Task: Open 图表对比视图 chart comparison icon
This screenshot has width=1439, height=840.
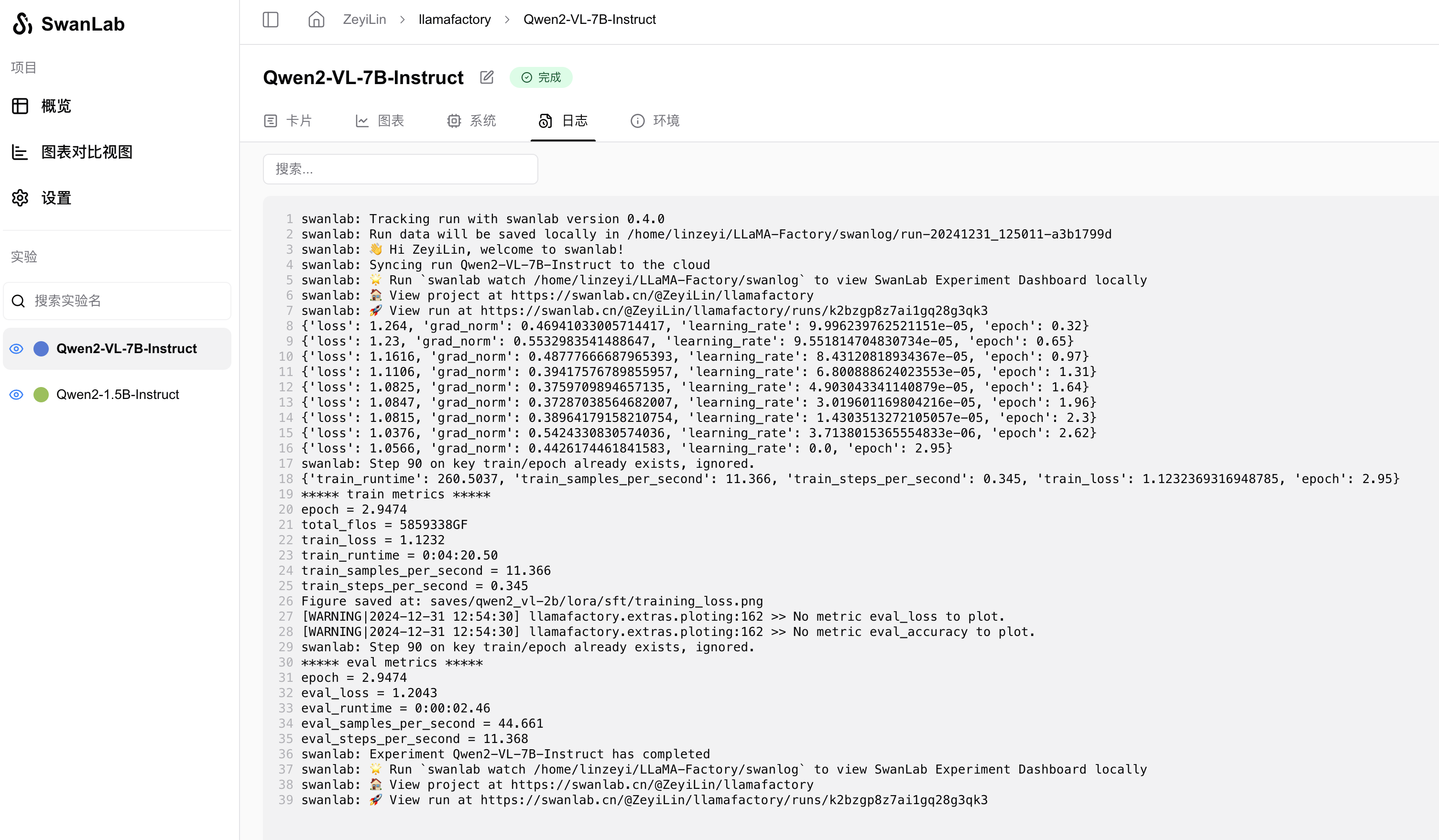Action: tap(20, 152)
